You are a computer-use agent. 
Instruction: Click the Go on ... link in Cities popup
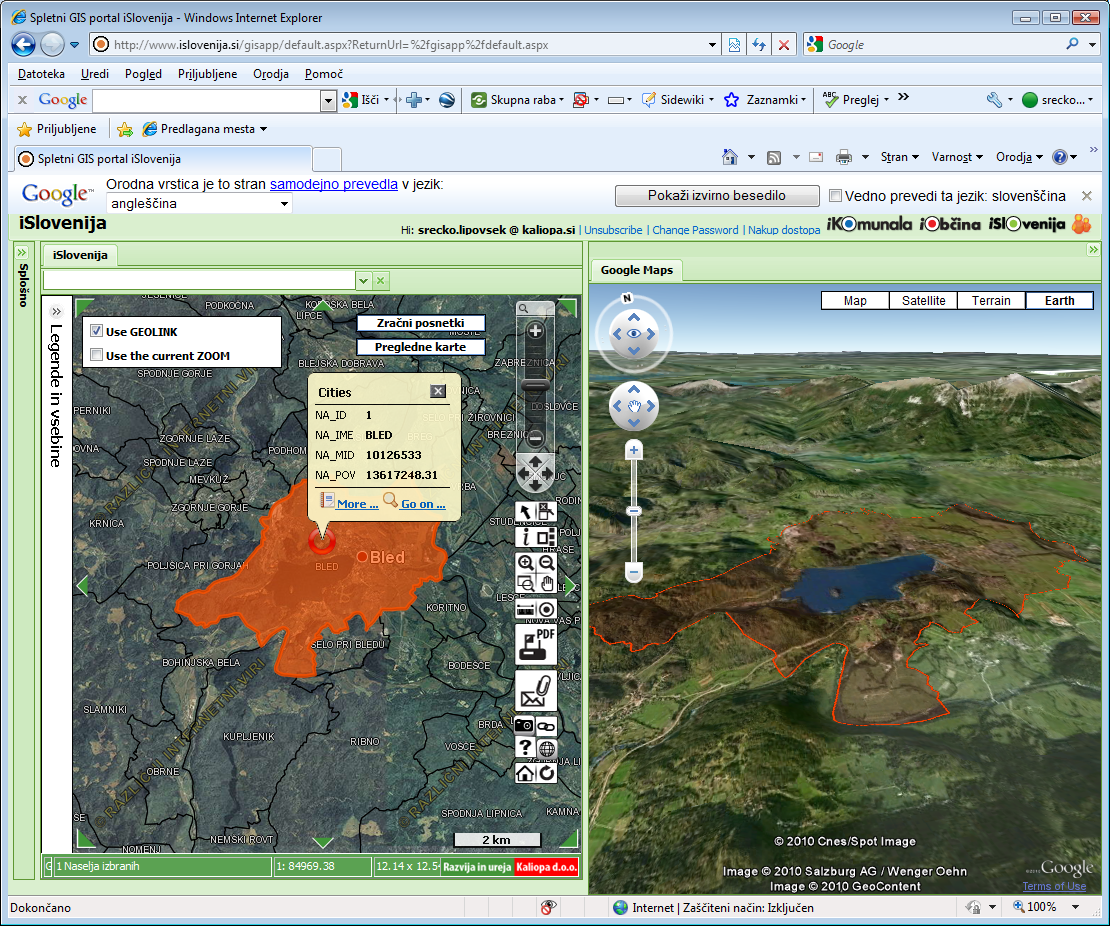423,504
